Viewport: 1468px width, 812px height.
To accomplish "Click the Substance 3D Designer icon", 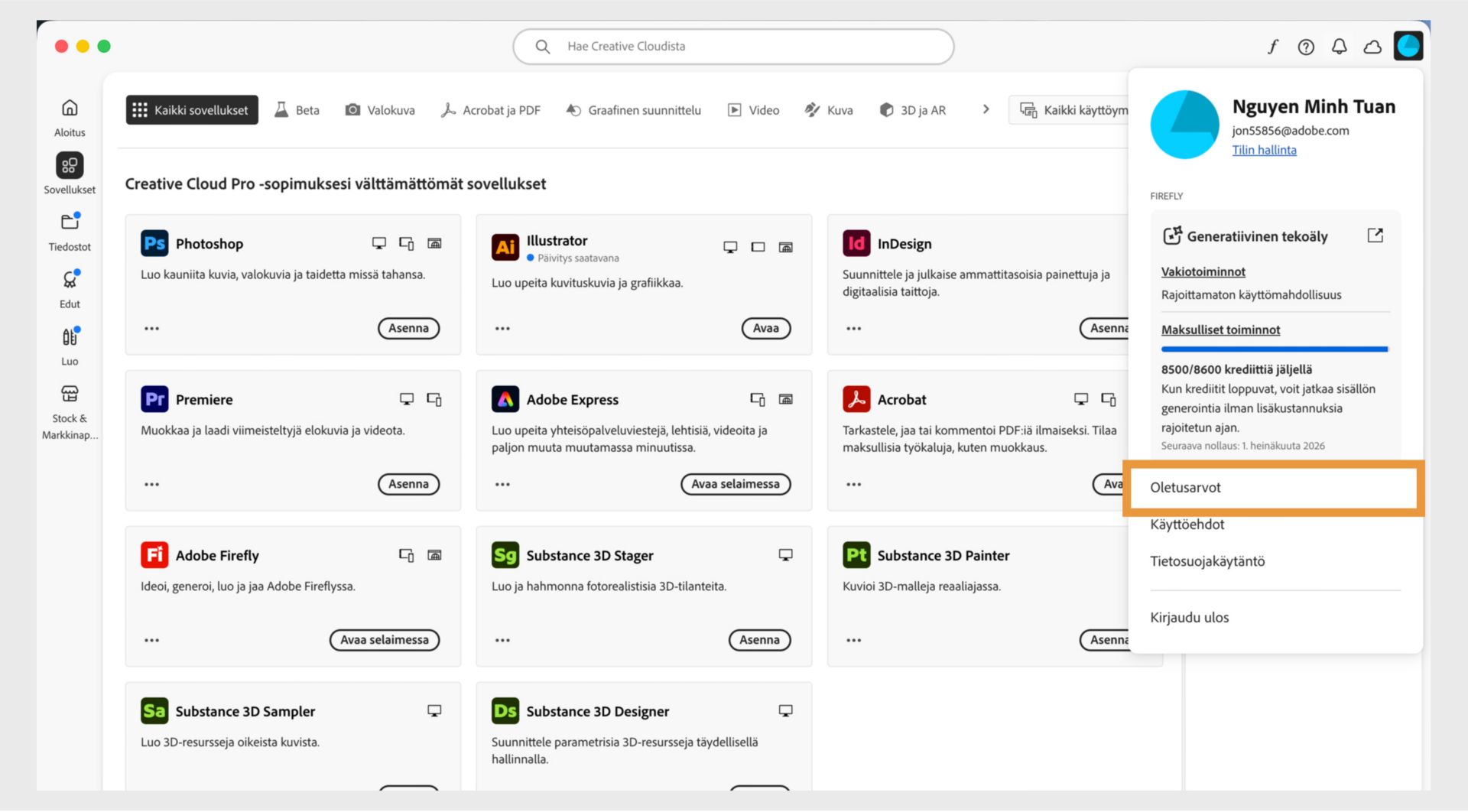I will coord(505,711).
